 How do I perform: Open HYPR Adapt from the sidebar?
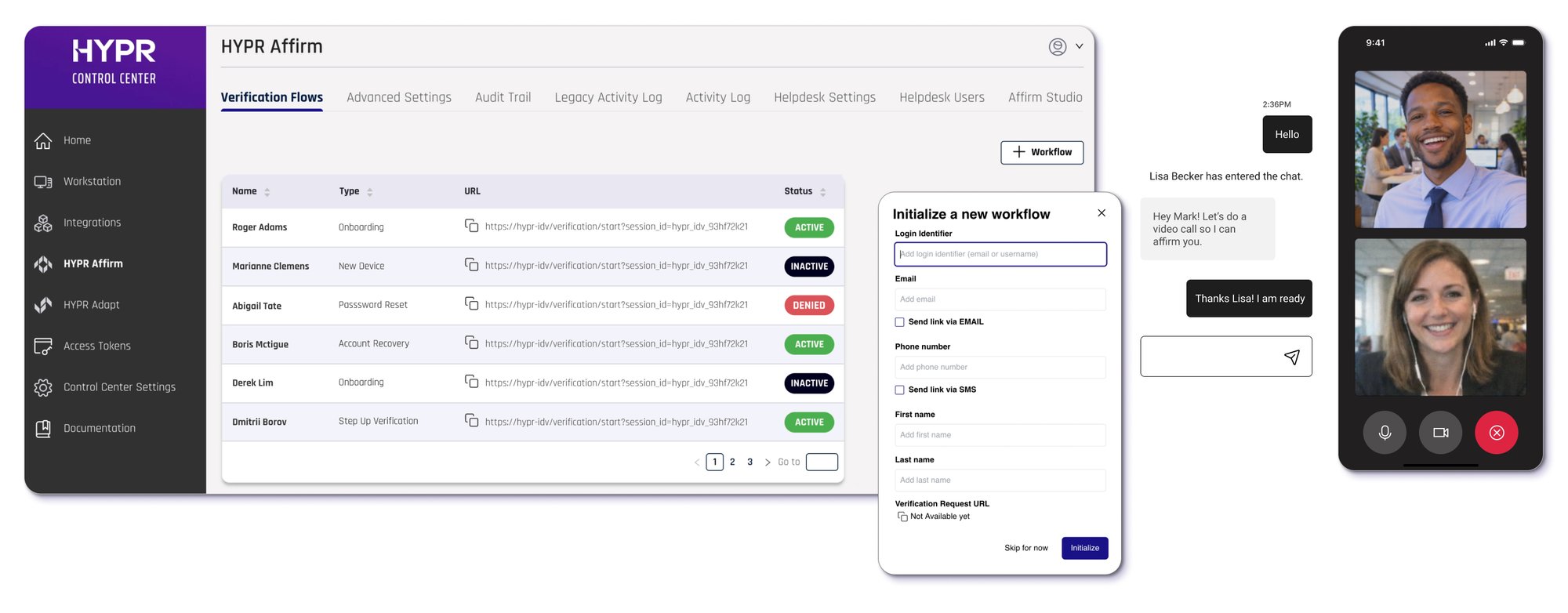click(91, 305)
